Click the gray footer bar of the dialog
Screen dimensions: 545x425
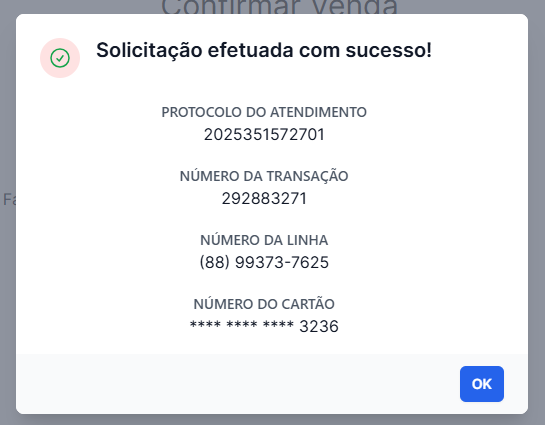[236, 384]
